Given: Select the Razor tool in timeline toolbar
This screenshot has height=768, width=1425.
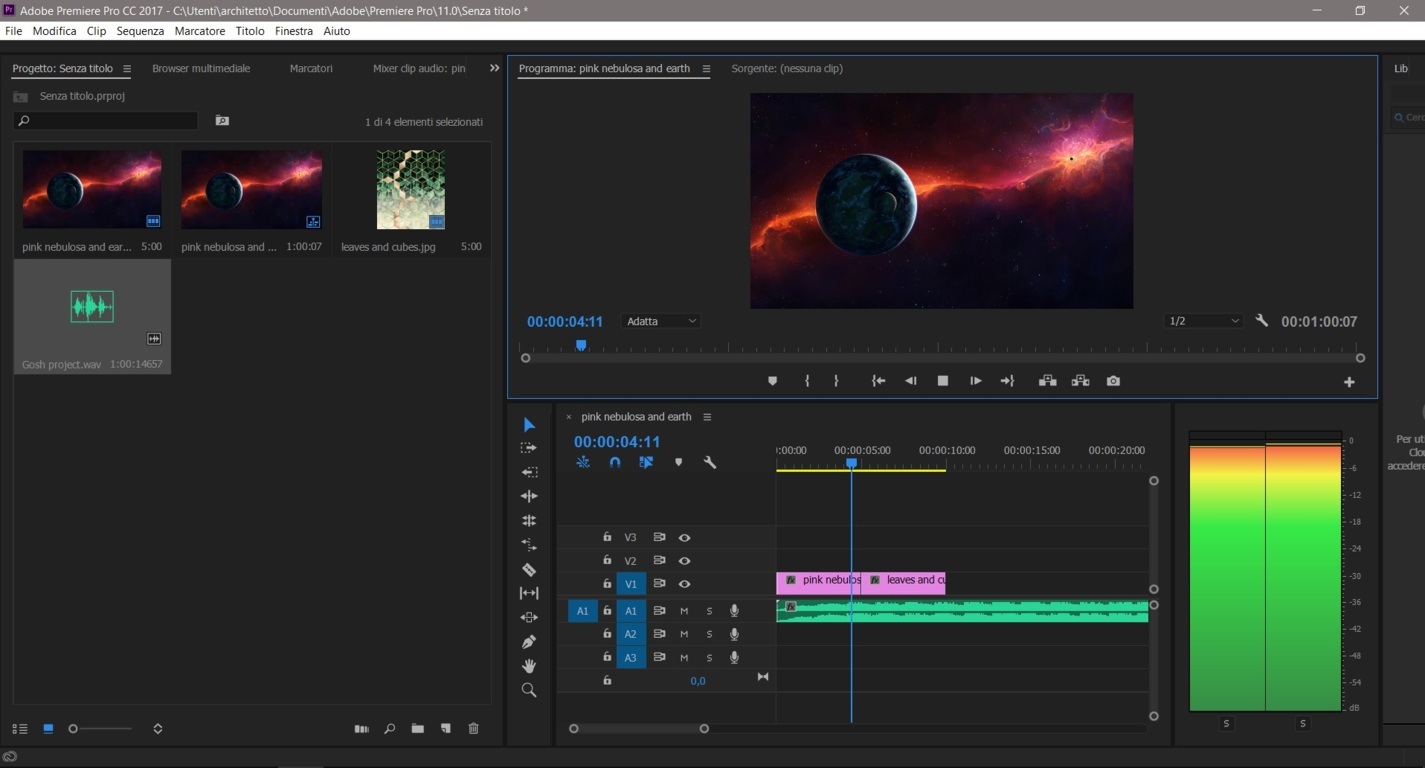Looking at the screenshot, I should click(529, 570).
